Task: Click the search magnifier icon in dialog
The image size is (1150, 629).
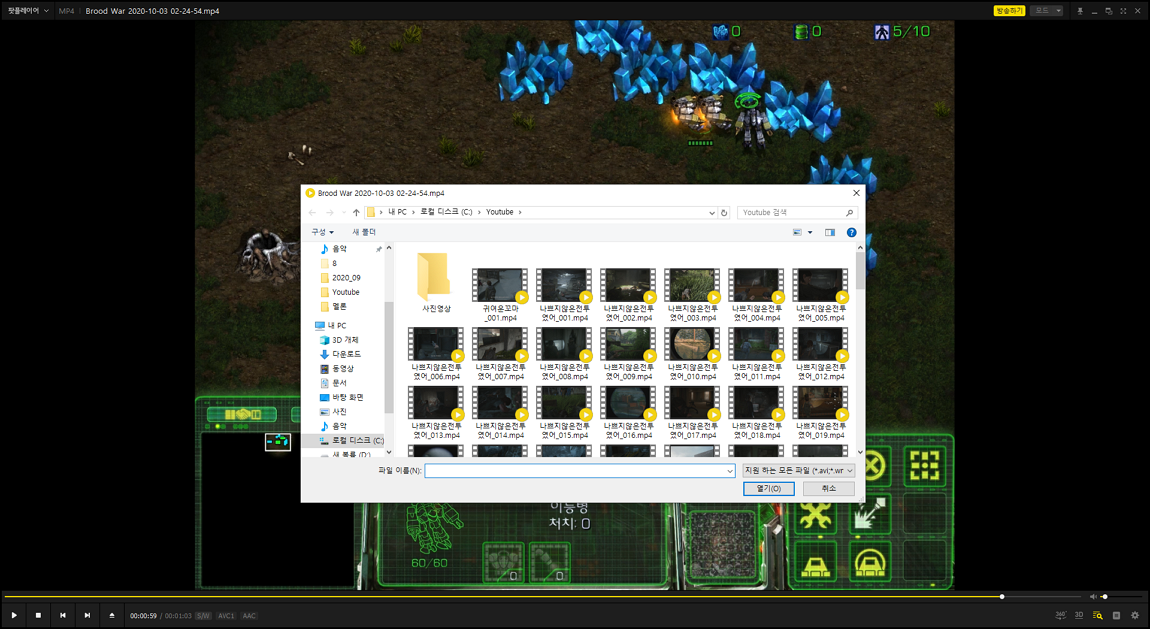Action: pyautogui.click(x=849, y=213)
